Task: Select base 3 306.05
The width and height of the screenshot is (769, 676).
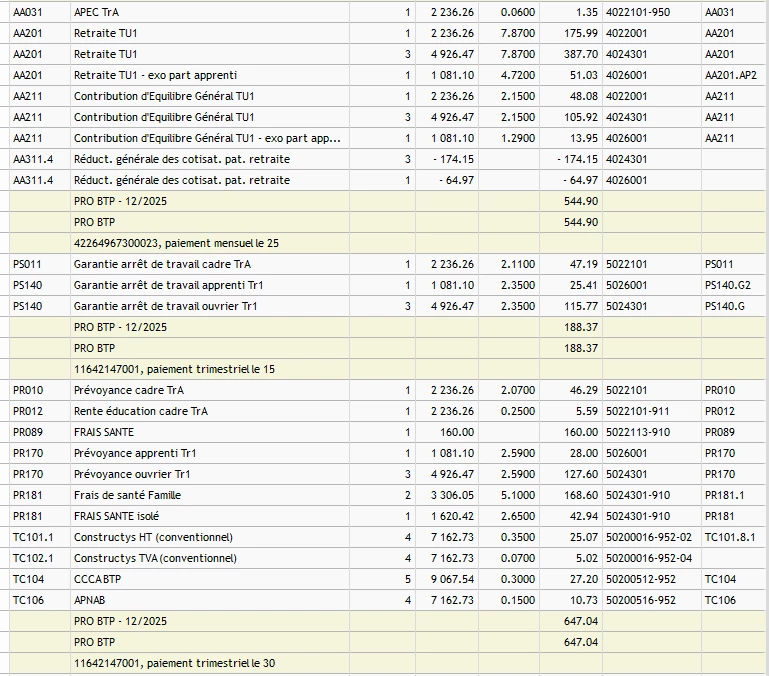Action: tap(452, 495)
